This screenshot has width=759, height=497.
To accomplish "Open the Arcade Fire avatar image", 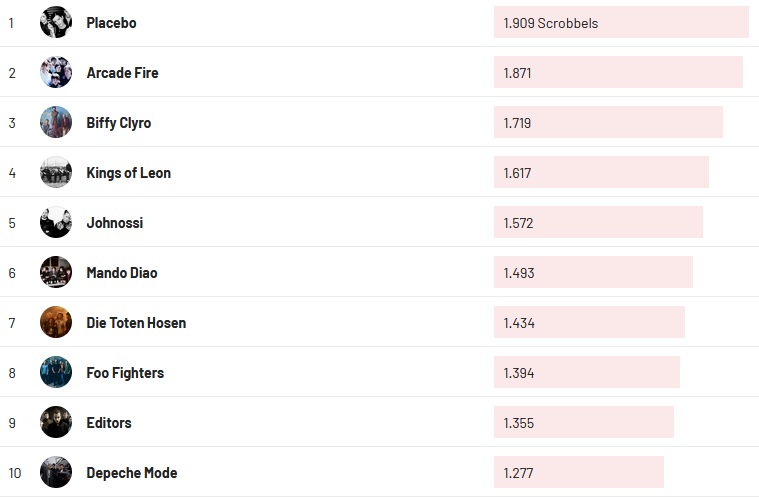I will [56, 72].
